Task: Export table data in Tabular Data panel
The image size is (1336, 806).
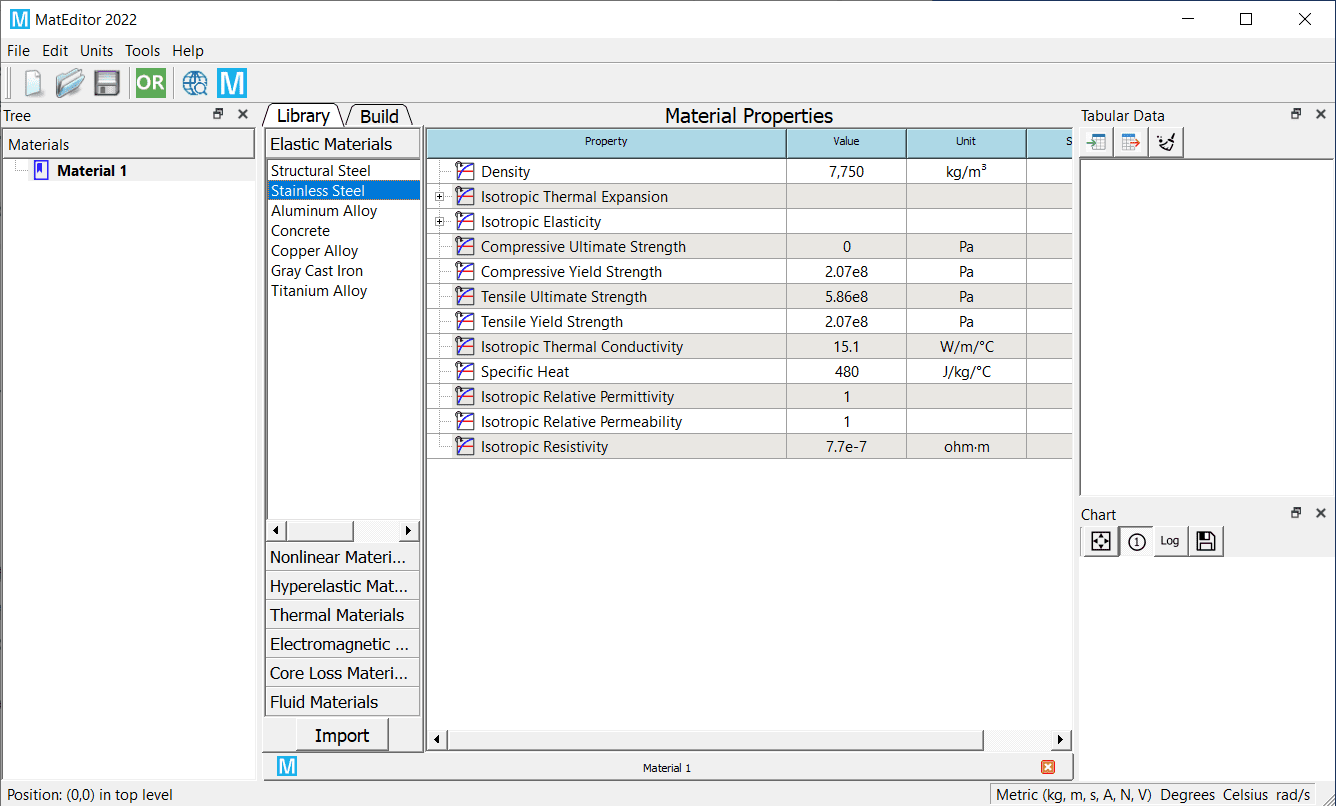Action: [x=1131, y=143]
